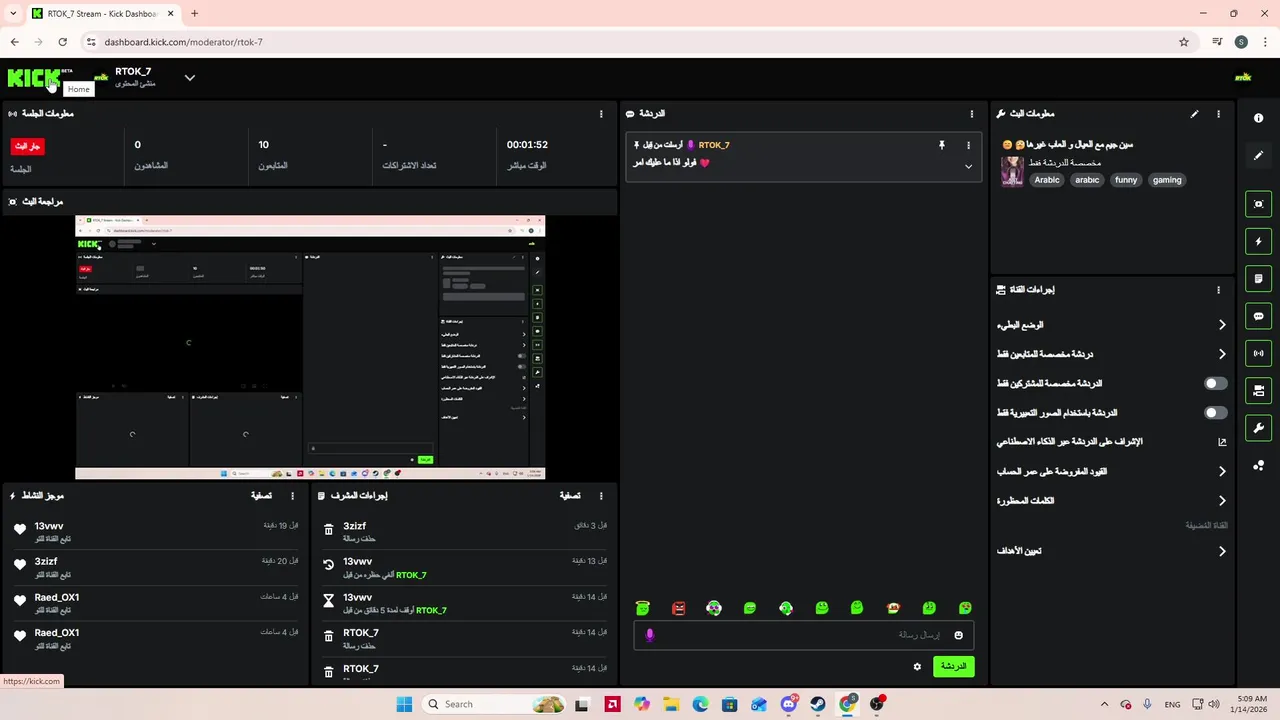The height and width of the screenshot is (720, 1280).
Task: Click filter button in moderator actions panel
Action: click(x=570, y=496)
